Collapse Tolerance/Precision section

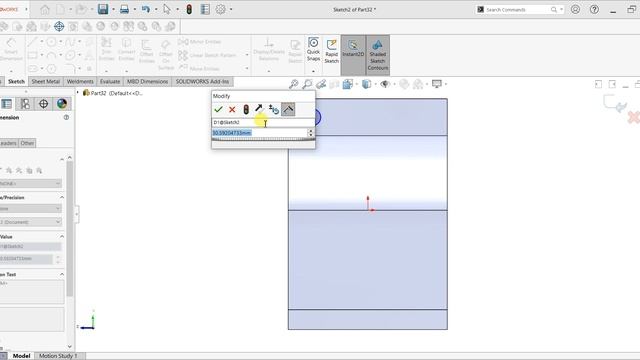point(62,198)
